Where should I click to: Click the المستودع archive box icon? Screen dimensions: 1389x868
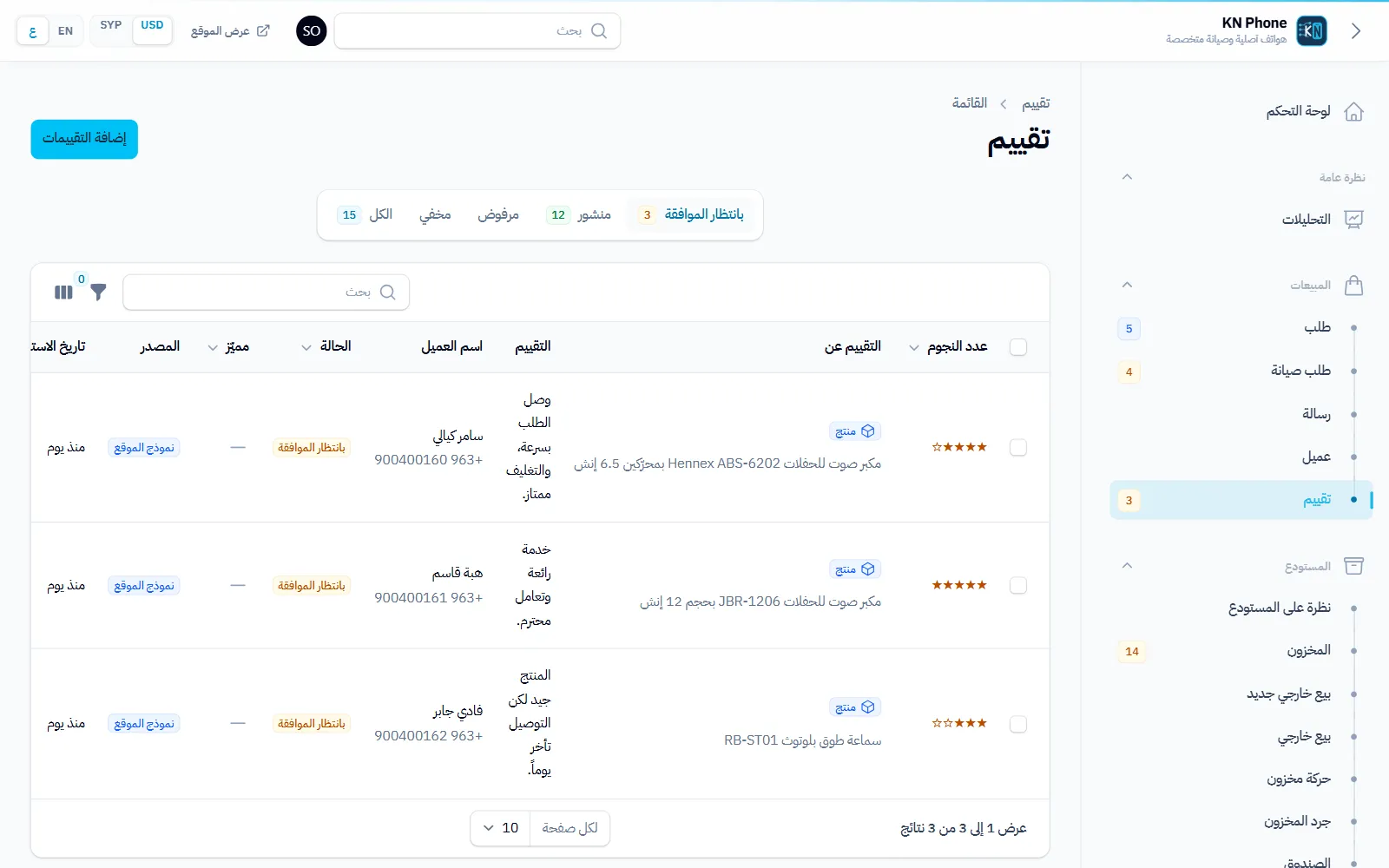1353,566
